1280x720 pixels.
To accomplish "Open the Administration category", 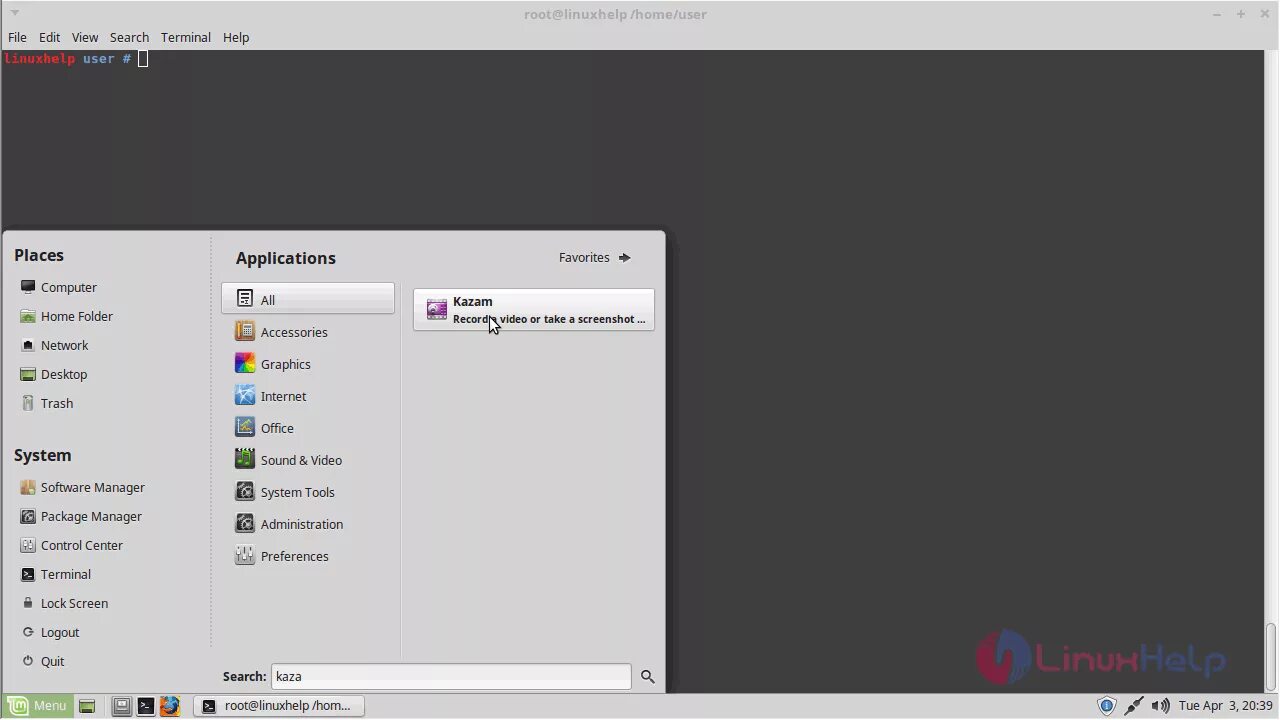I will (301, 524).
